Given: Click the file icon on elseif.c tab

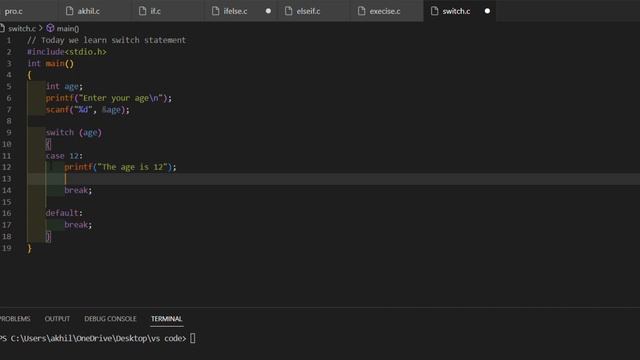Looking at the screenshot, I should point(289,11).
